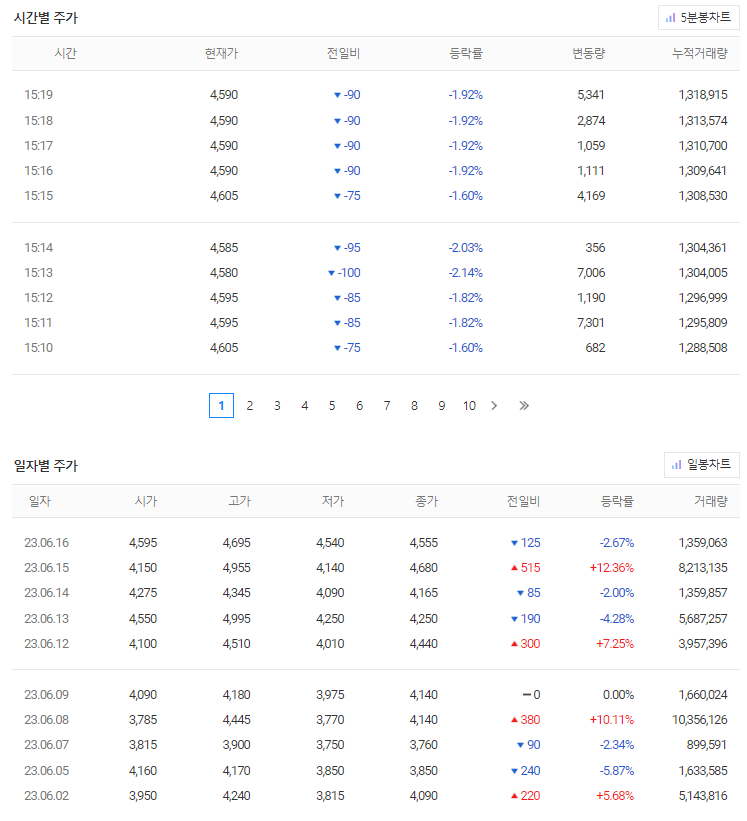
Task: Click high price 4,995 on 23.06.13
Action: point(237,619)
